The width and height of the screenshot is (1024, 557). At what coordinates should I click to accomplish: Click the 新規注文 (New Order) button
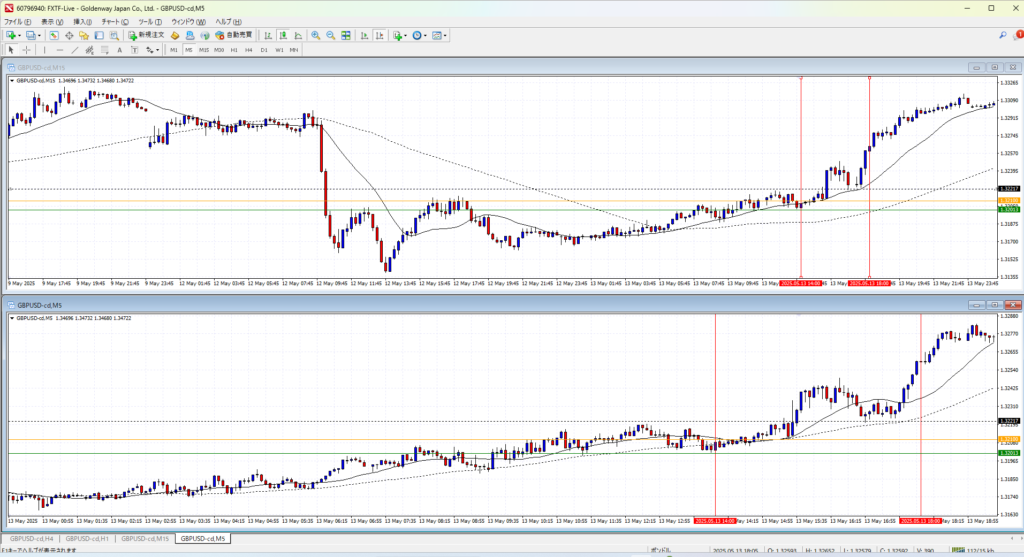pos(145,35)
